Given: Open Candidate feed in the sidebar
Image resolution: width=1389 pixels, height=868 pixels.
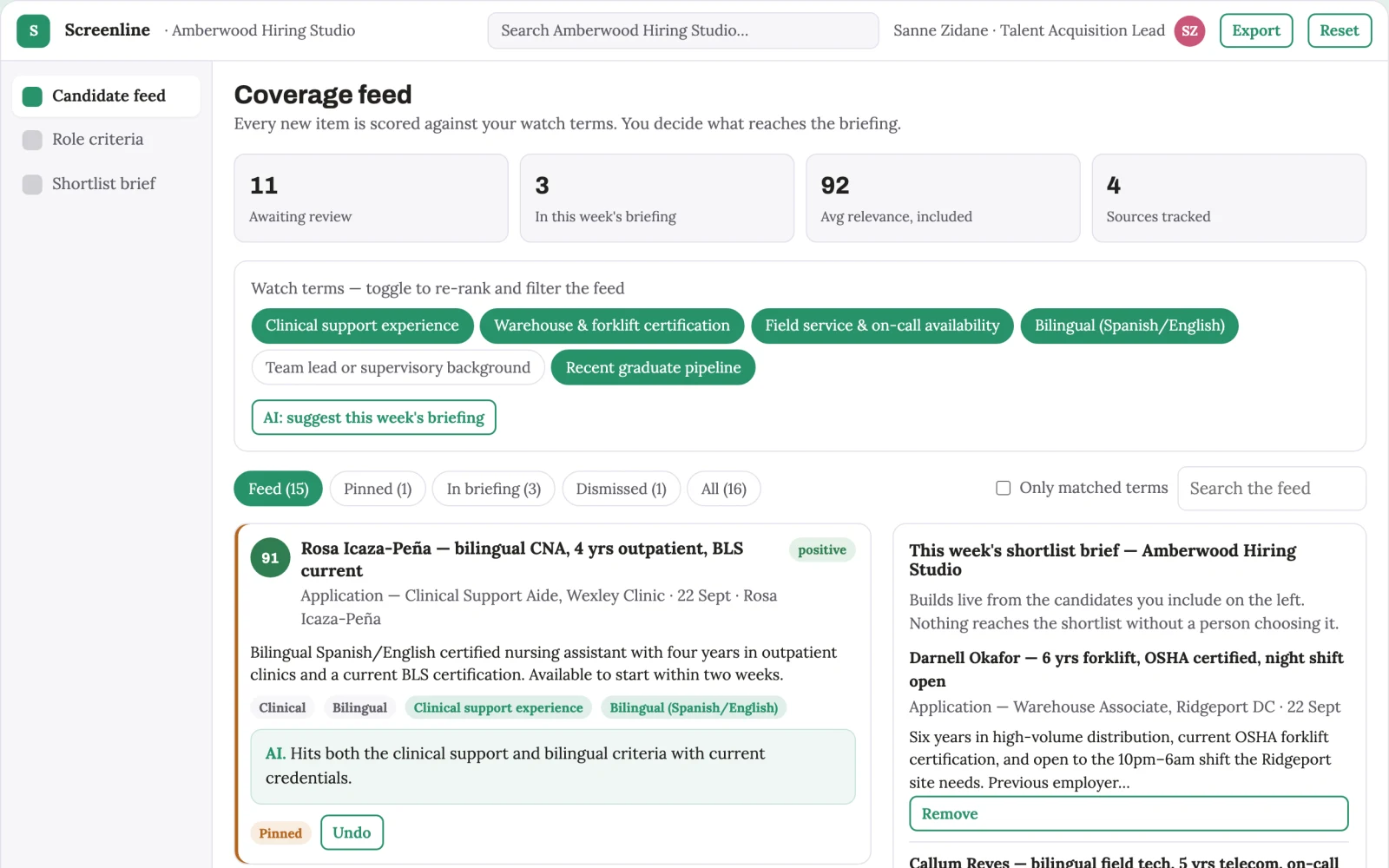Looking at the screenshot, I should tap(106, 95).
